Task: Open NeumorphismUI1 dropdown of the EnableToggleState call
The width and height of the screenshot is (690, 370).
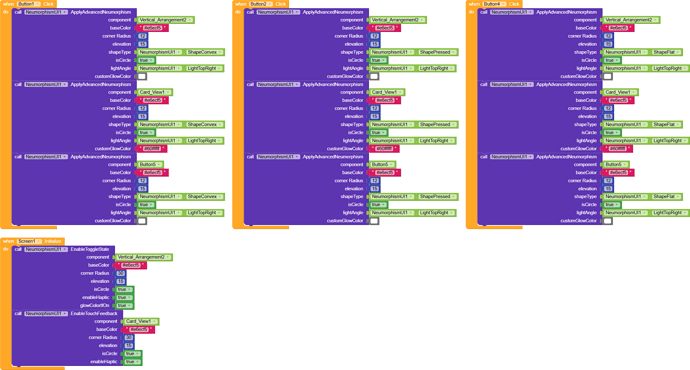Action: tap(46, 249)
